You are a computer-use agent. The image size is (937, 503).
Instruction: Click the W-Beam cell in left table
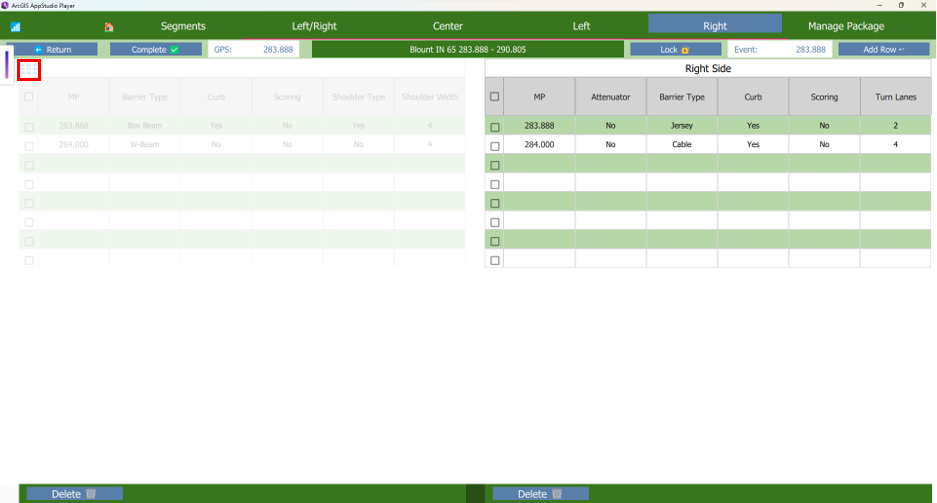pos(145,144)
